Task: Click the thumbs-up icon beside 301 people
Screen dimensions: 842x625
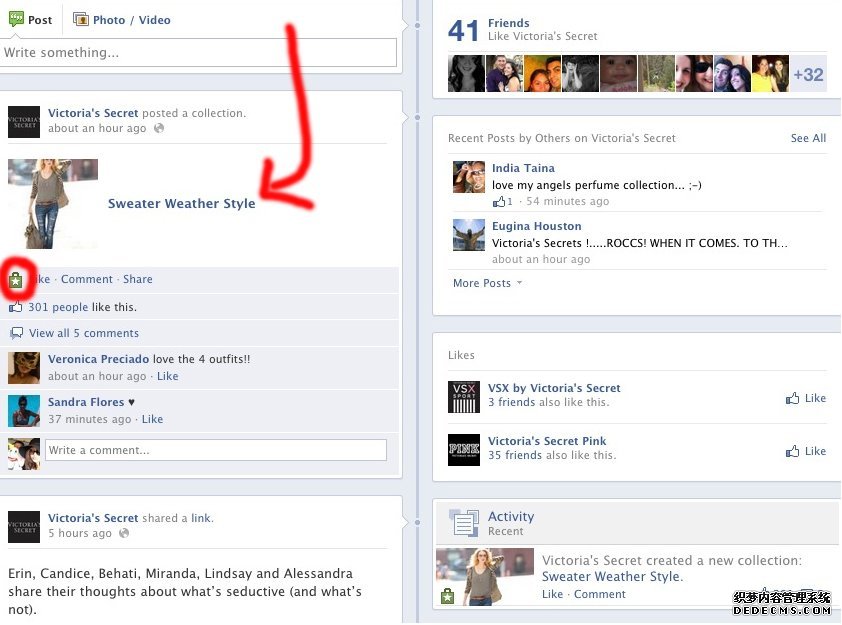Action: coord(16,307)
